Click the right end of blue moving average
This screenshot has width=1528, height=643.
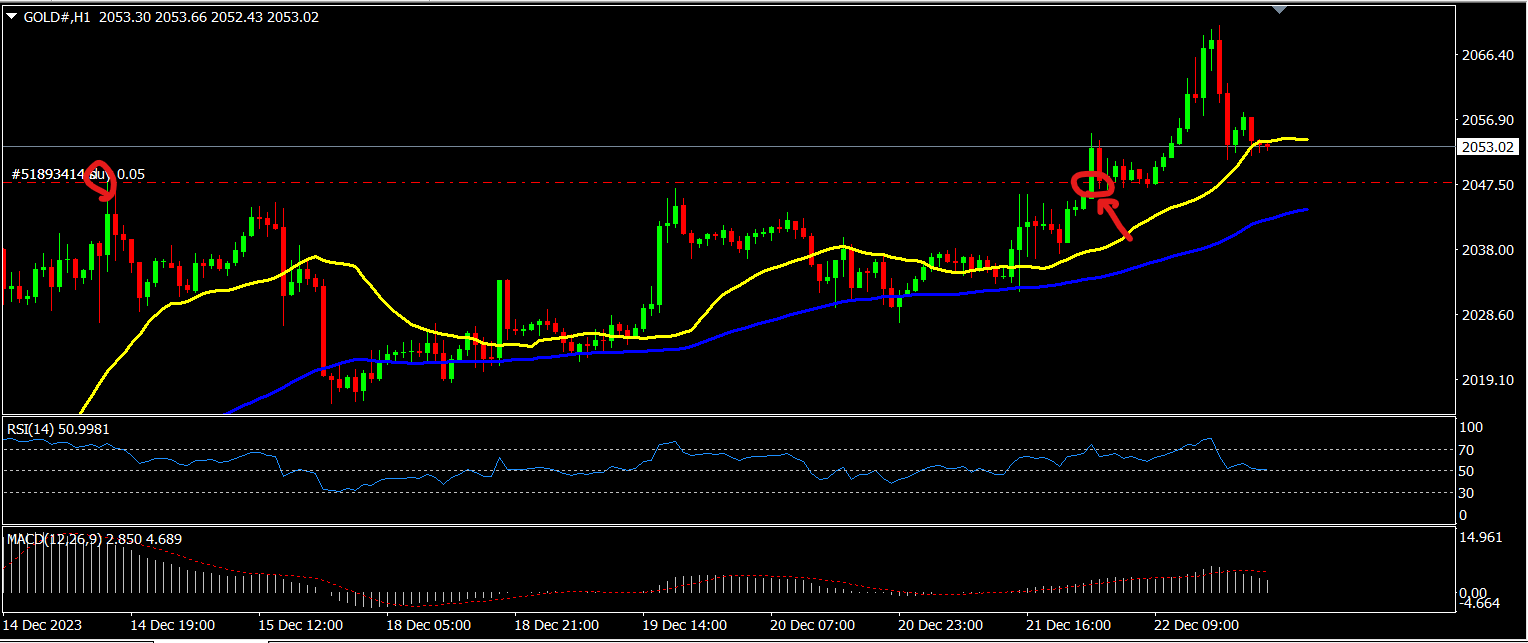click(1305, 210)
